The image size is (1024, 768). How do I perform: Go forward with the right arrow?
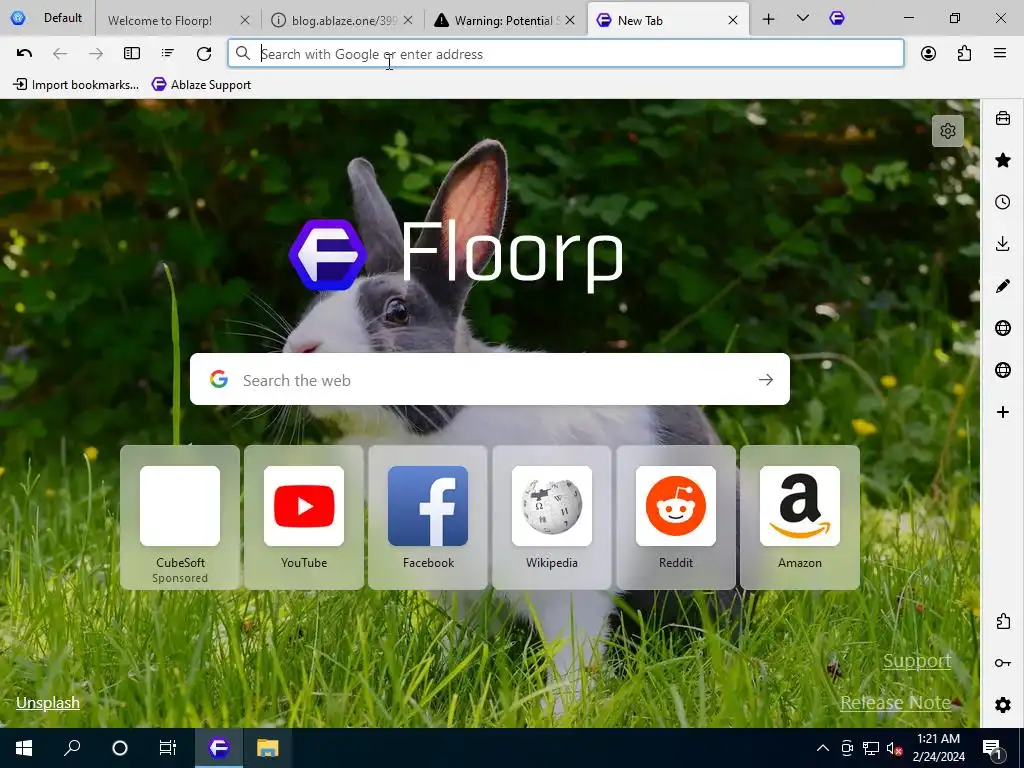96,54
